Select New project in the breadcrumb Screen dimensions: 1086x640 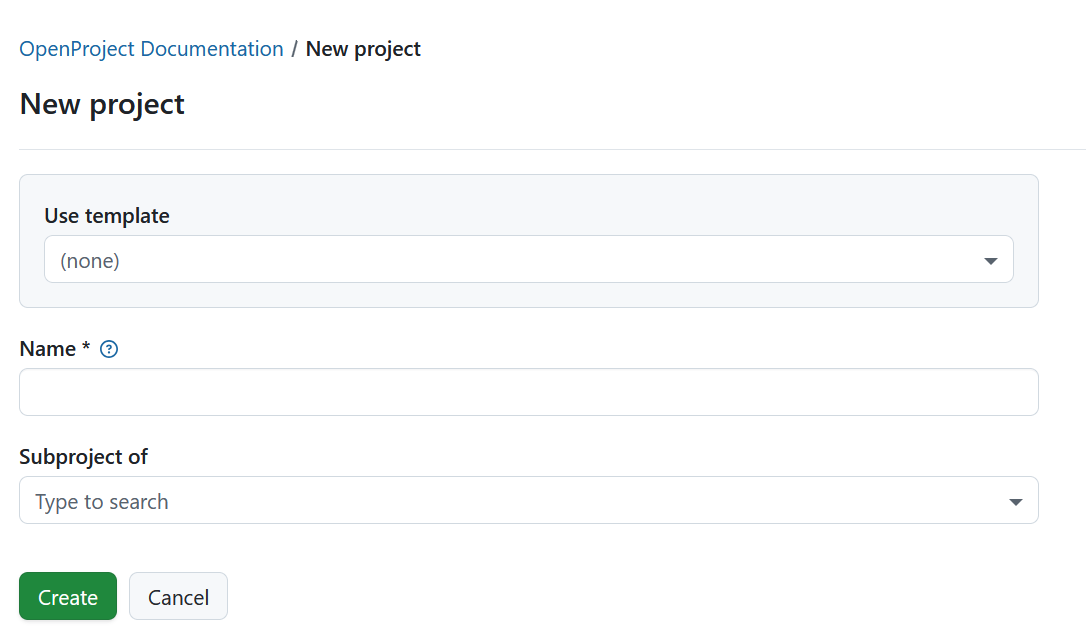[363, 48]
